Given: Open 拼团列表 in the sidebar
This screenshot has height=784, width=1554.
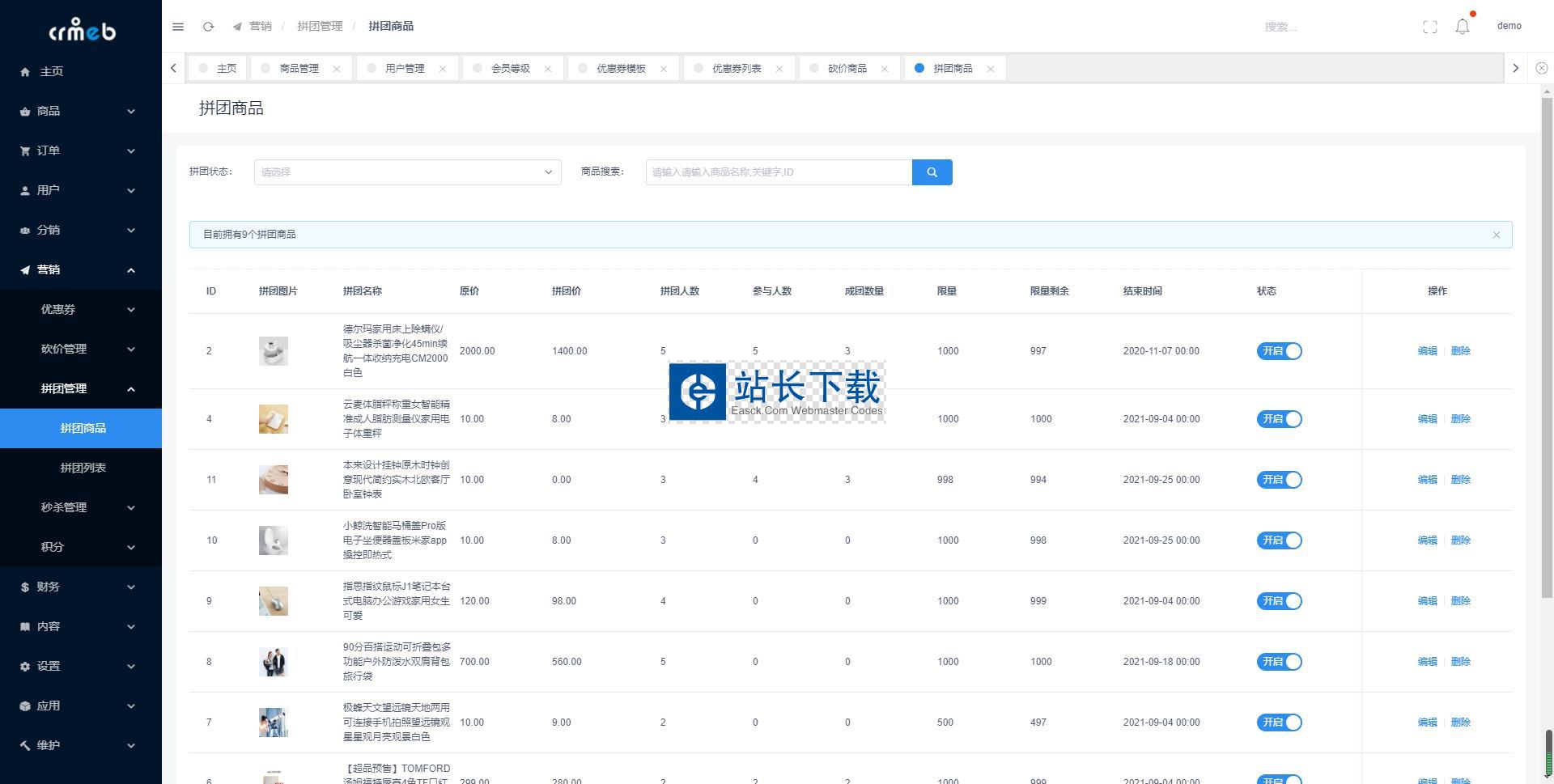Looking at the screenshot, I should click(x=83, y=468).
